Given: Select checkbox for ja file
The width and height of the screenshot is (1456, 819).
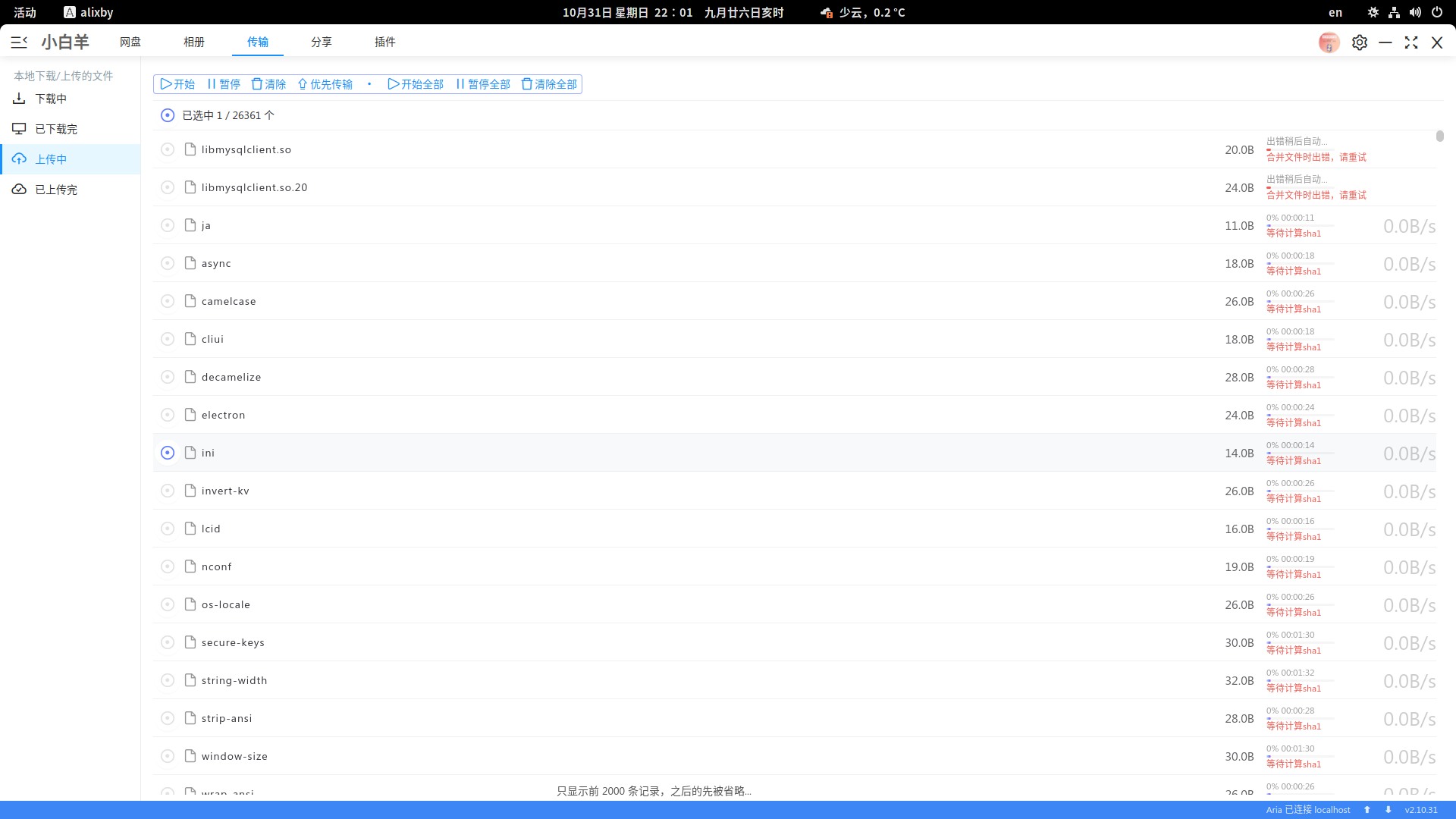Looking at the screenshot, I should tap(168, 225).
